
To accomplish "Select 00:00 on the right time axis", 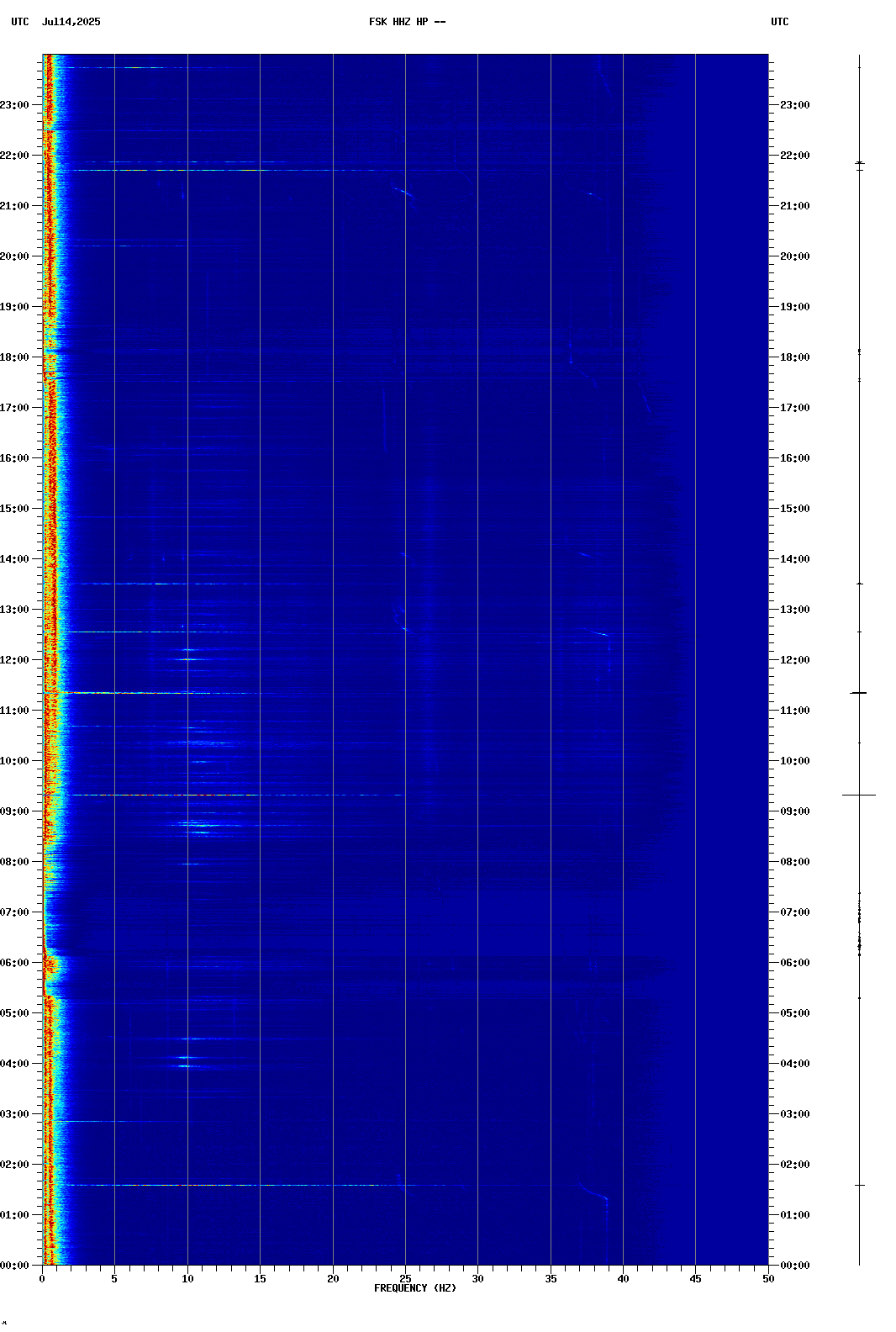I will (x=795, y=1266).
